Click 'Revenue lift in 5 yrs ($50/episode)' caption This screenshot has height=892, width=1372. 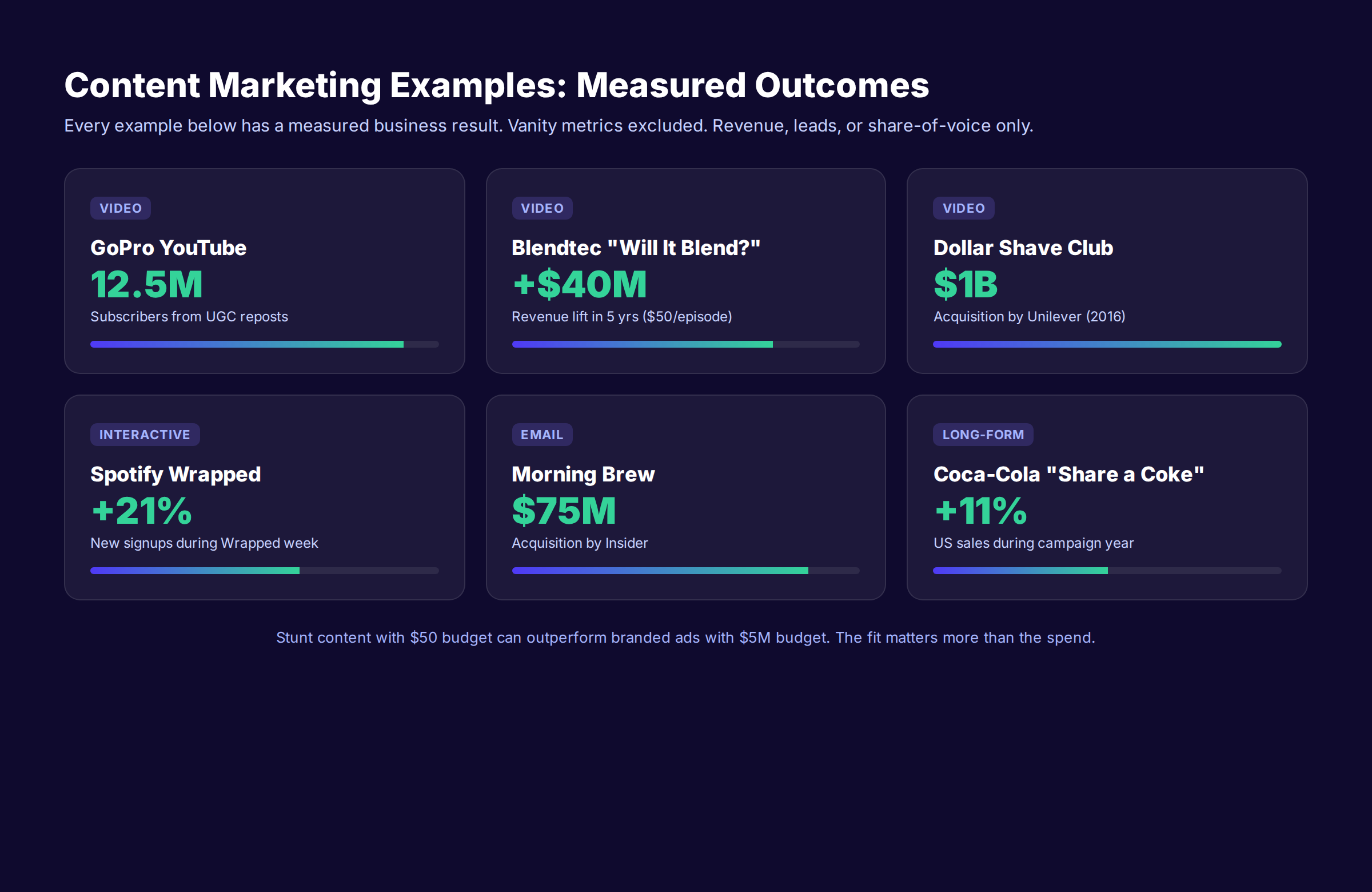621,317
